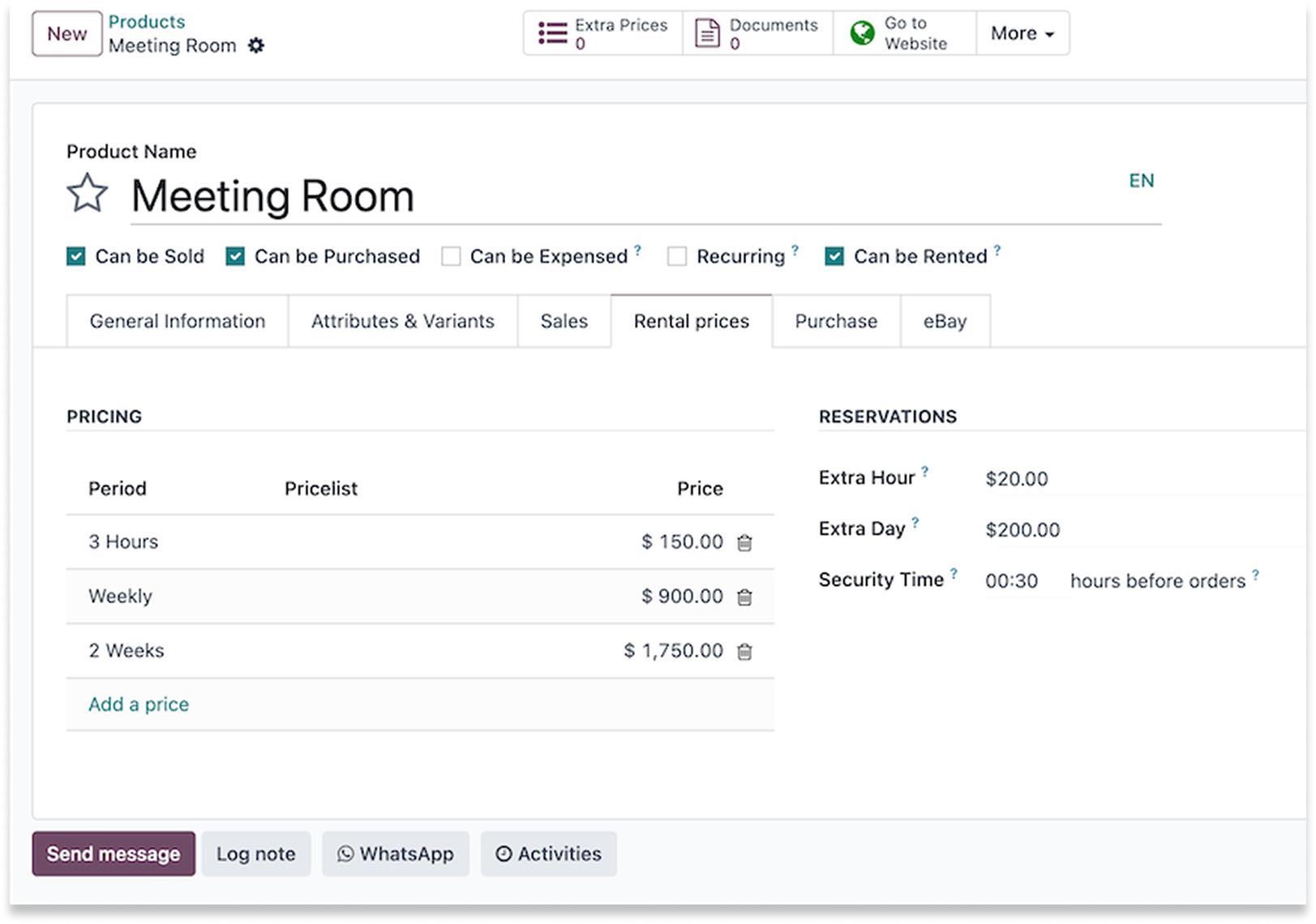Screen dimensions: 1316x924
Task: Open the gear settings icon beside Meeting Room
Action: click(x=256, y=45)
